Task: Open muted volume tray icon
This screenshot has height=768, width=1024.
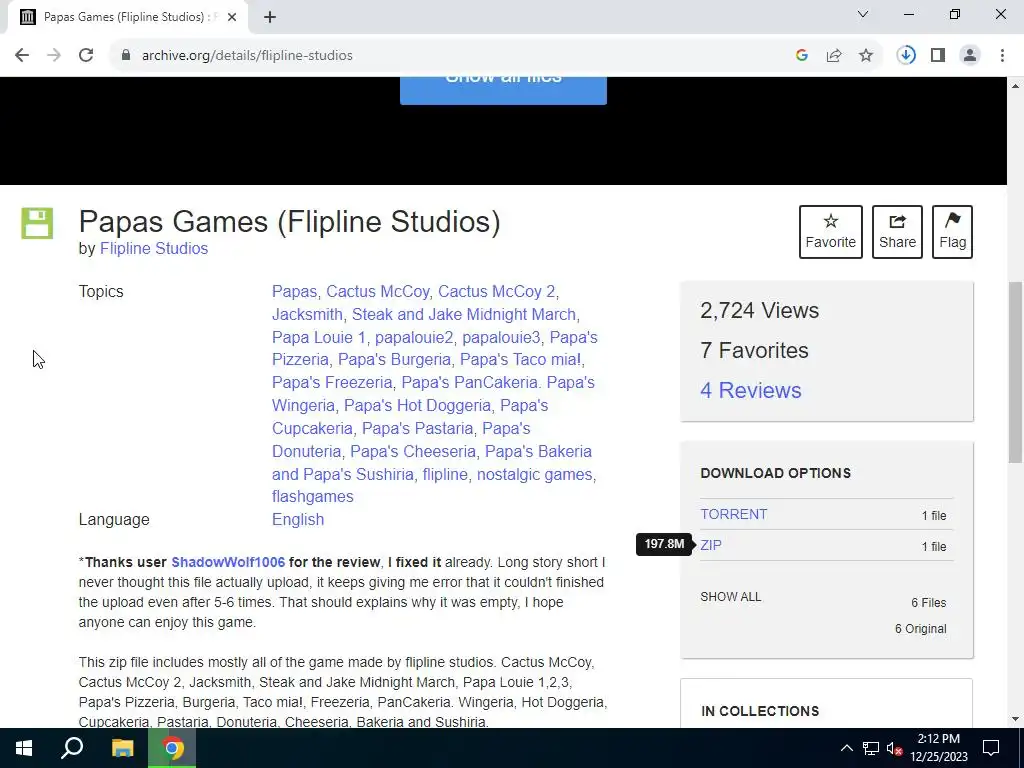Action: pos(895,748)
